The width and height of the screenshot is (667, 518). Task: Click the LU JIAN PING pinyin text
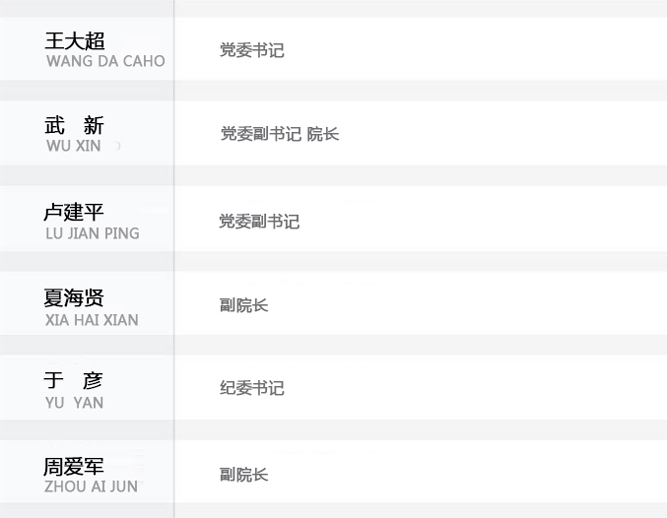(x=92, y=234)
